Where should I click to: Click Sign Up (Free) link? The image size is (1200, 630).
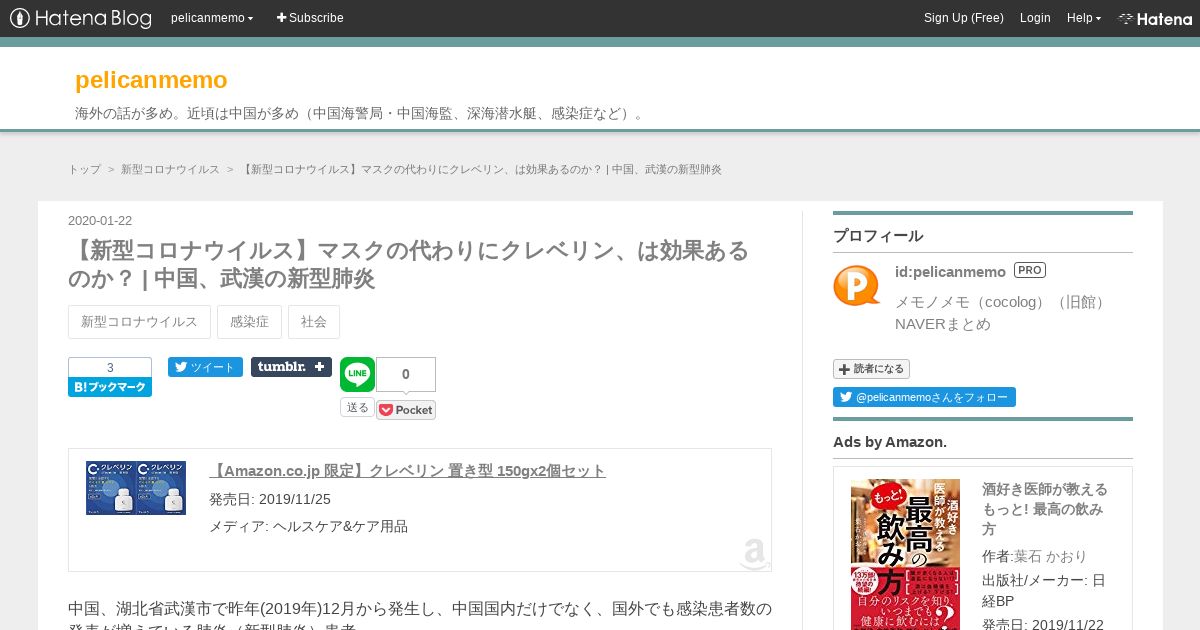click(x=964, y=18)
